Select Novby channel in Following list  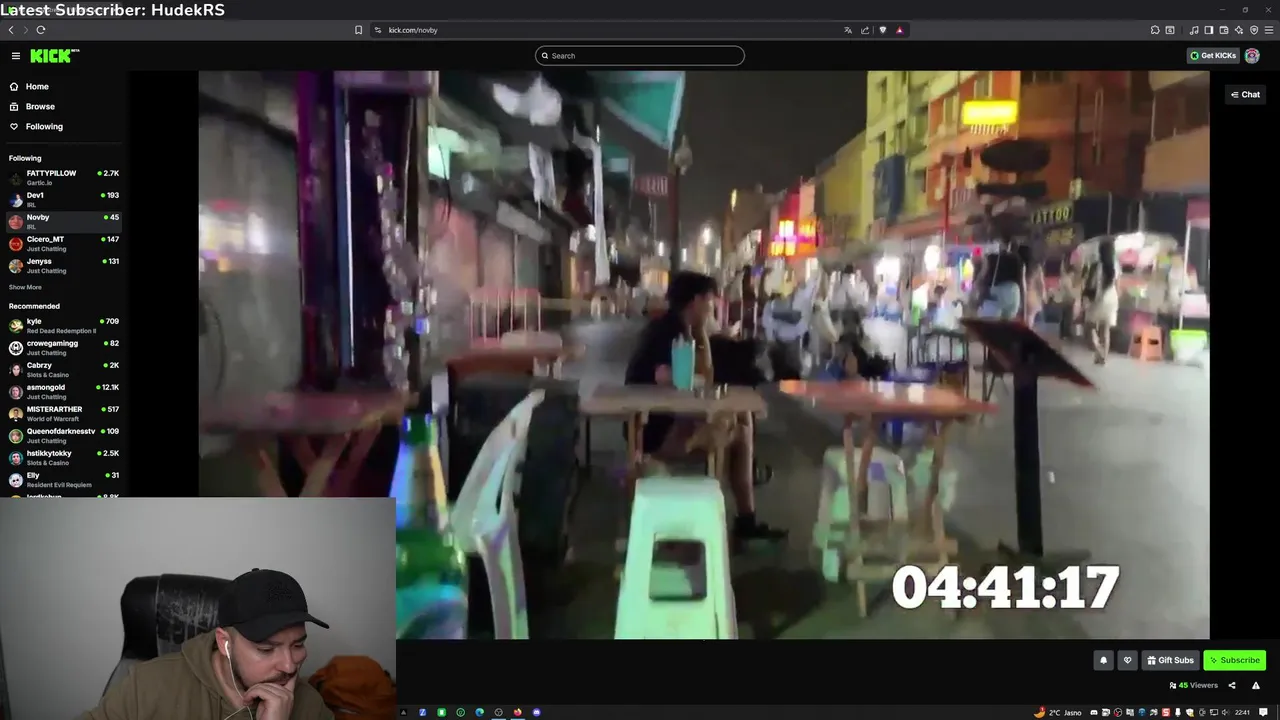pos(64,221)
